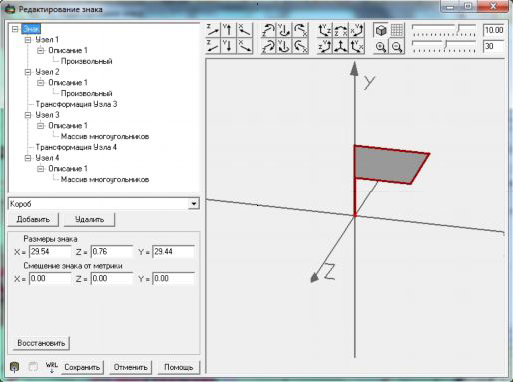Click the sign size X input field
Screen dimensions: 515x382
click(50, 252)
